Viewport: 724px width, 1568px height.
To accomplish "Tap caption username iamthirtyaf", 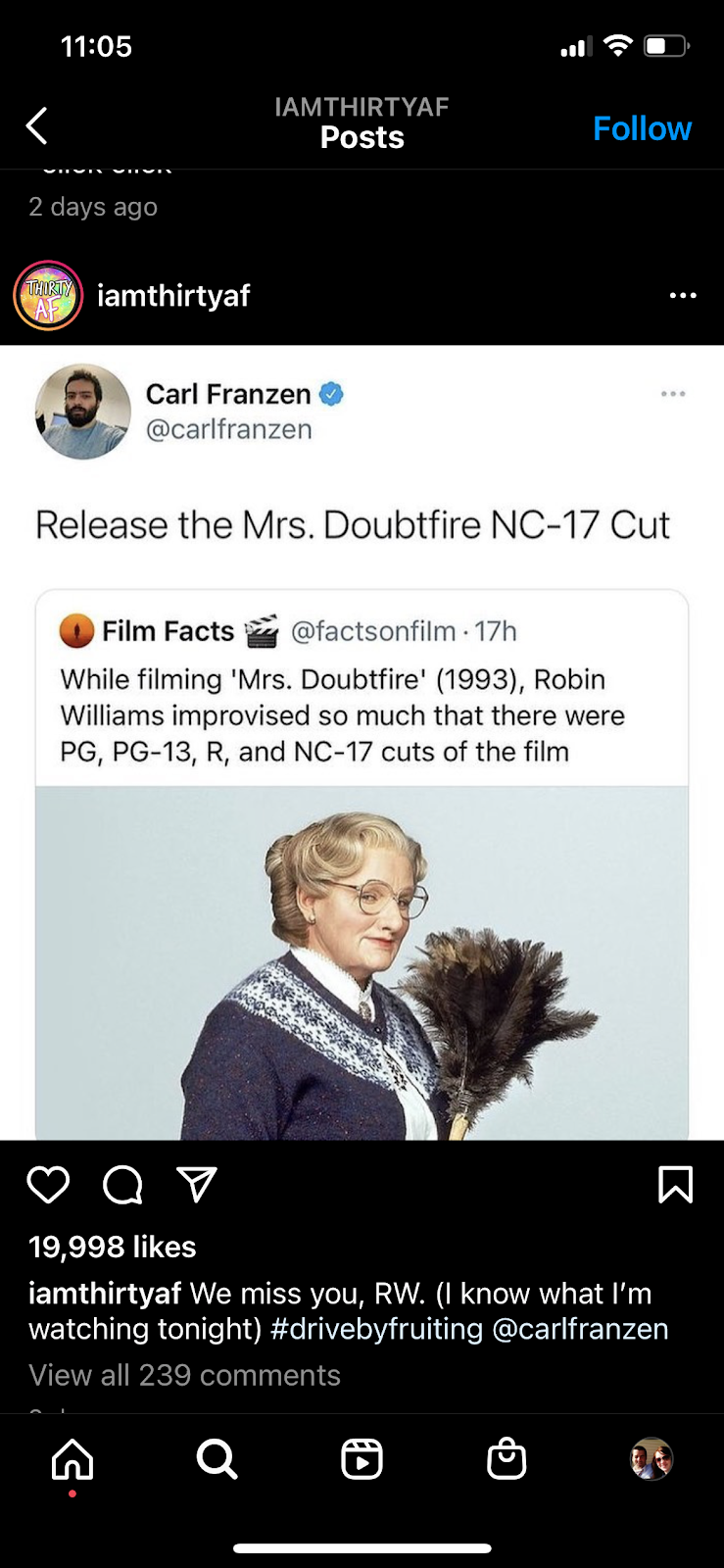I will pyautogui.click(x=105, y=1294).
